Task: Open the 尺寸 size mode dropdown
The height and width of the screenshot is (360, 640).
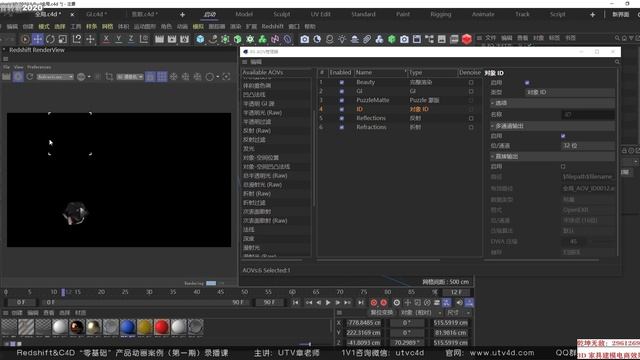Action: [458, 313]
